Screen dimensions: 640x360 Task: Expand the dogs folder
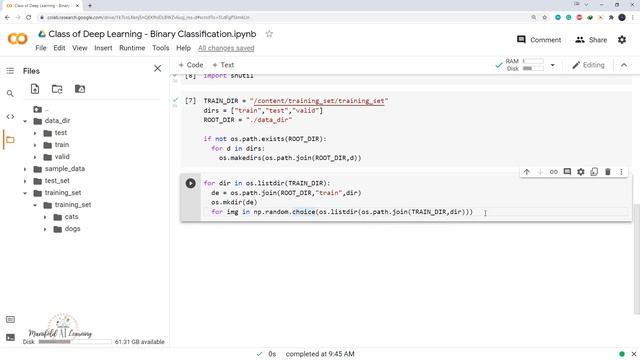[45, 229]
